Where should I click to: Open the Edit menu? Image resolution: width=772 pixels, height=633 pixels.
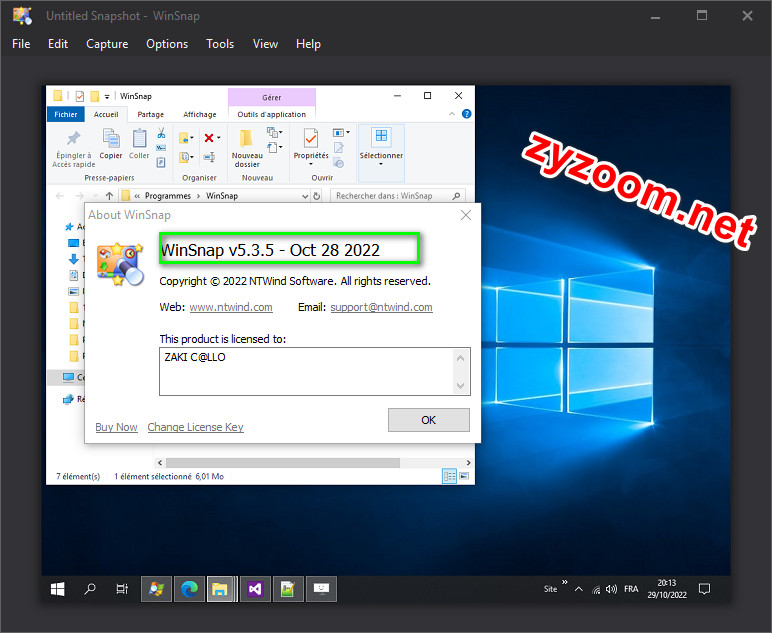coord(58,44)
